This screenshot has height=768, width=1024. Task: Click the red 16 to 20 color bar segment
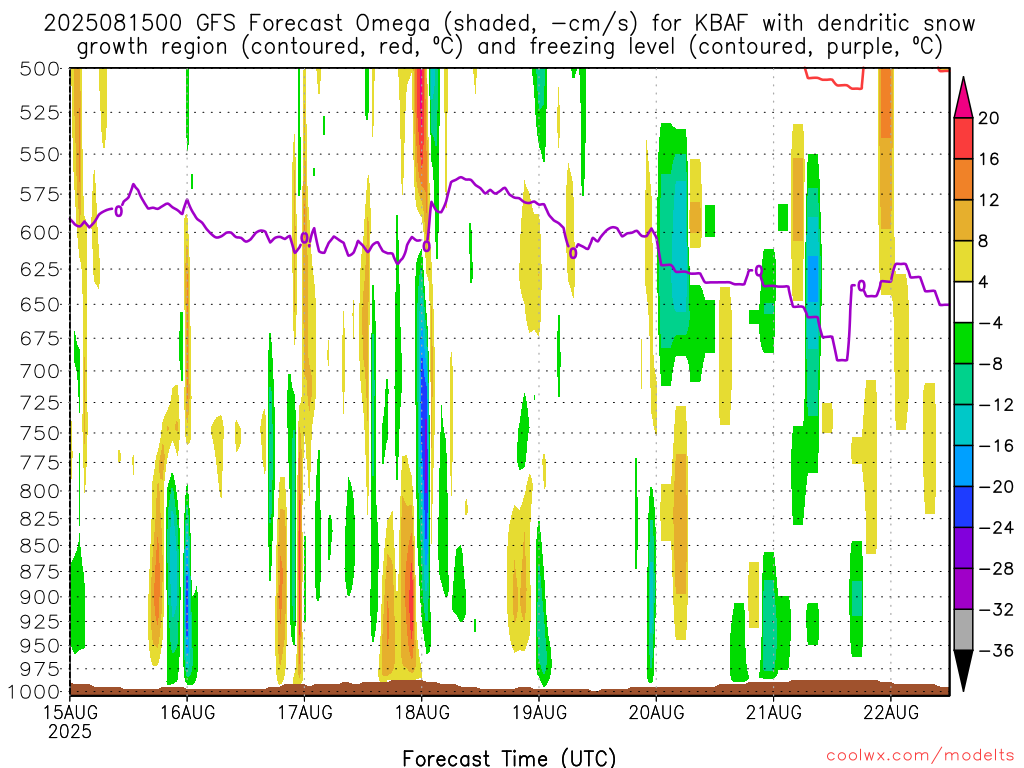pyautogui.click(x=963, y=138)
